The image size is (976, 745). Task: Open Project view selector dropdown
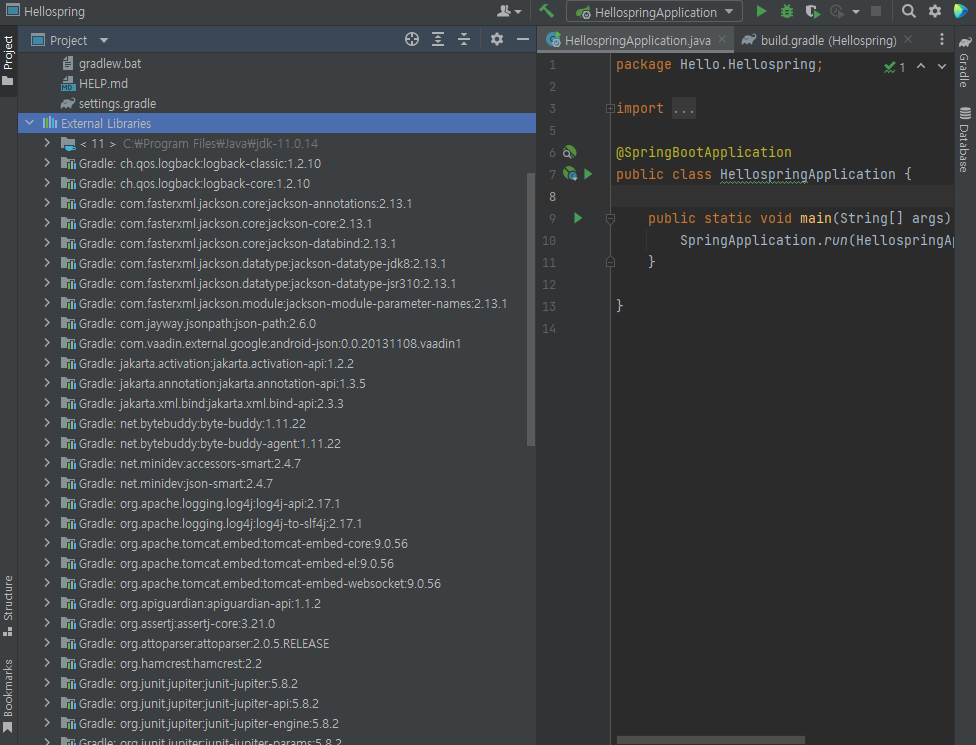[70, 40]
